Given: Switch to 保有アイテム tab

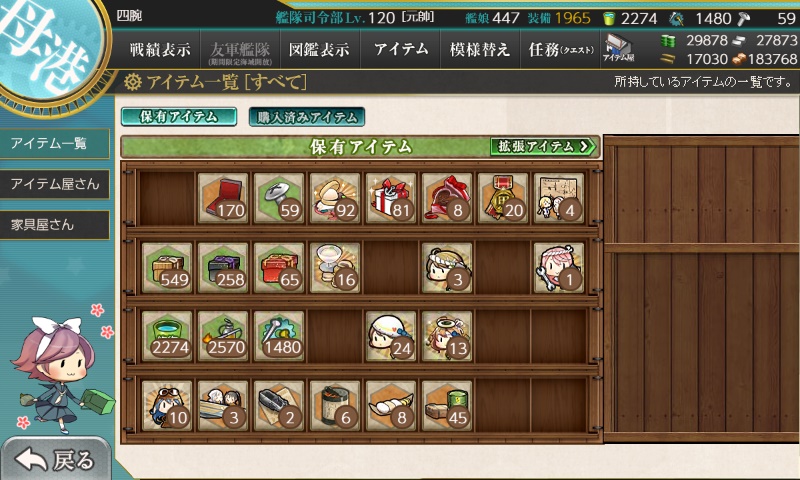Looking at the screenshot, I should pos(179,116).
